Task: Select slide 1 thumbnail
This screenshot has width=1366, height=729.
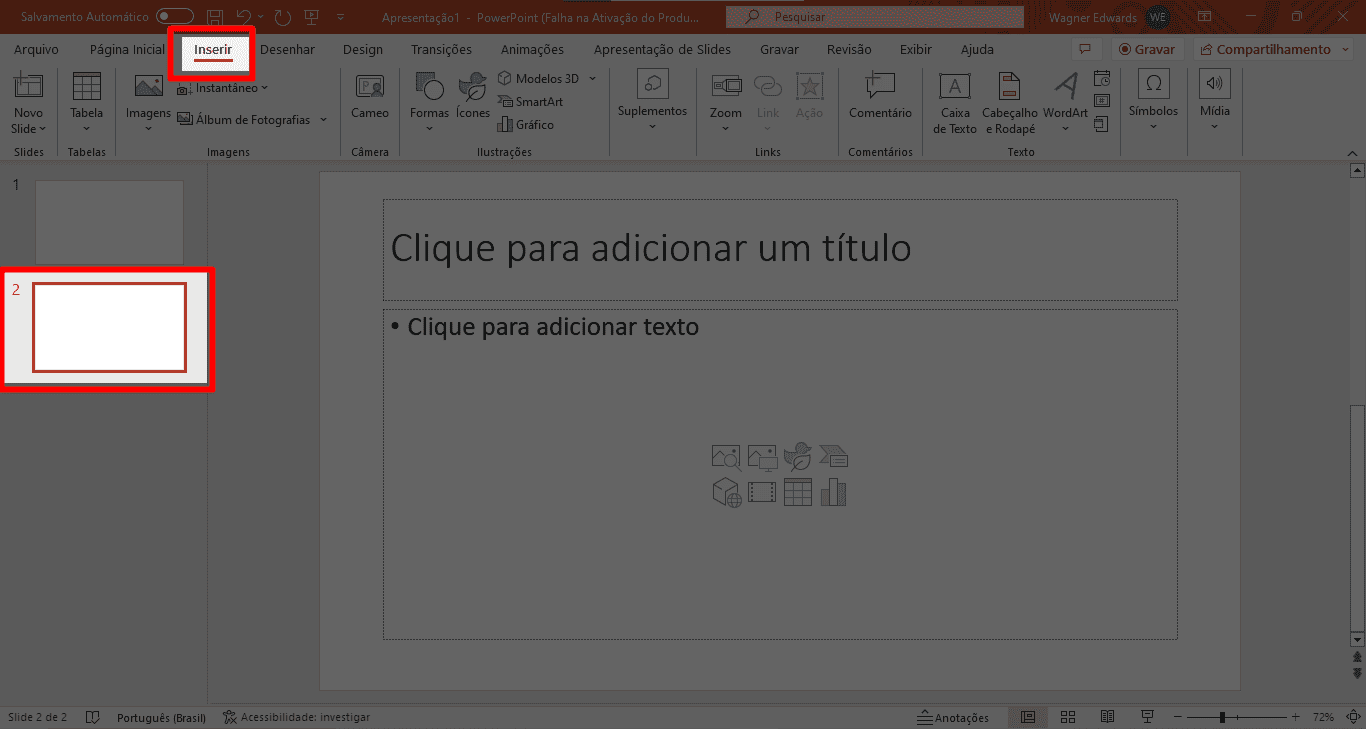Action: pyautogui.click(x=109, y=221)
